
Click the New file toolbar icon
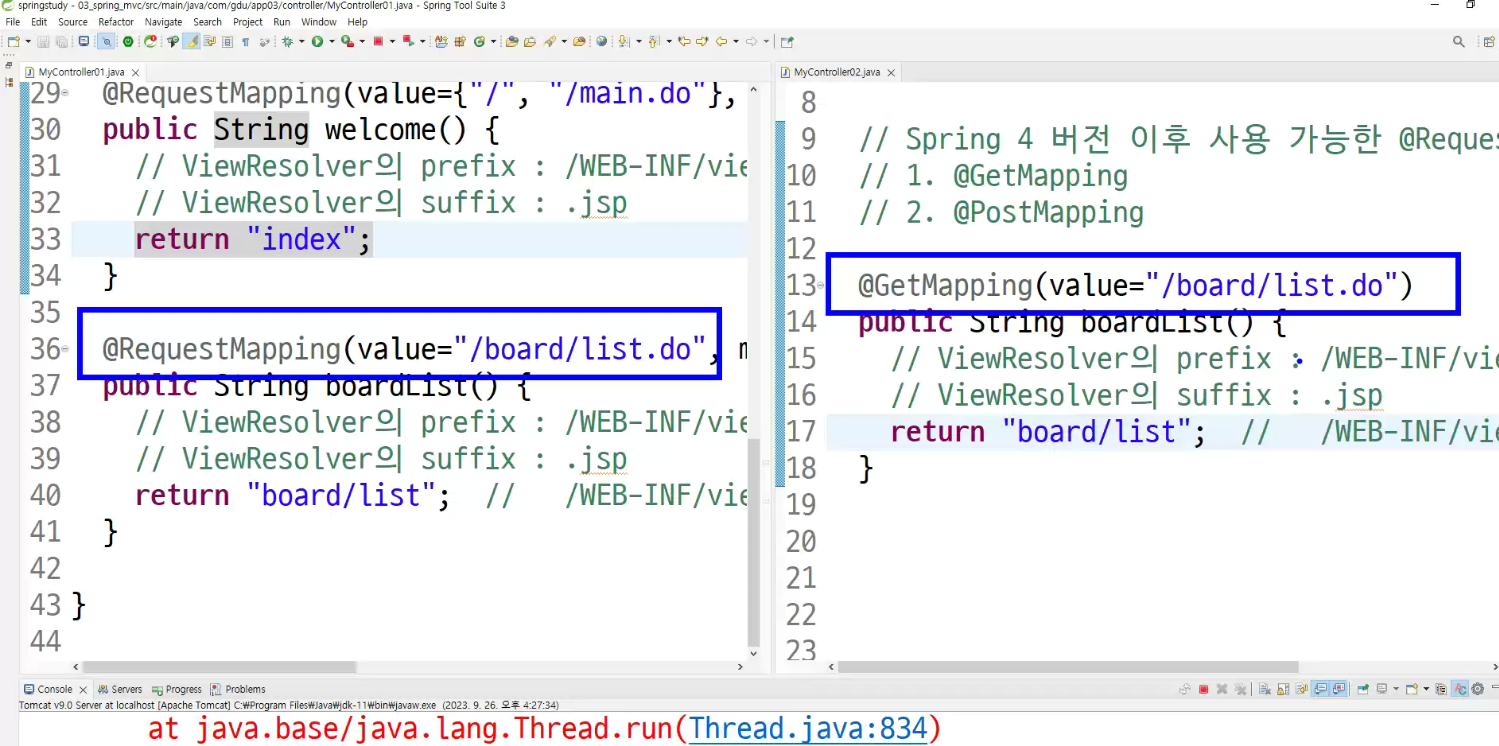click(x=13, y=42)
